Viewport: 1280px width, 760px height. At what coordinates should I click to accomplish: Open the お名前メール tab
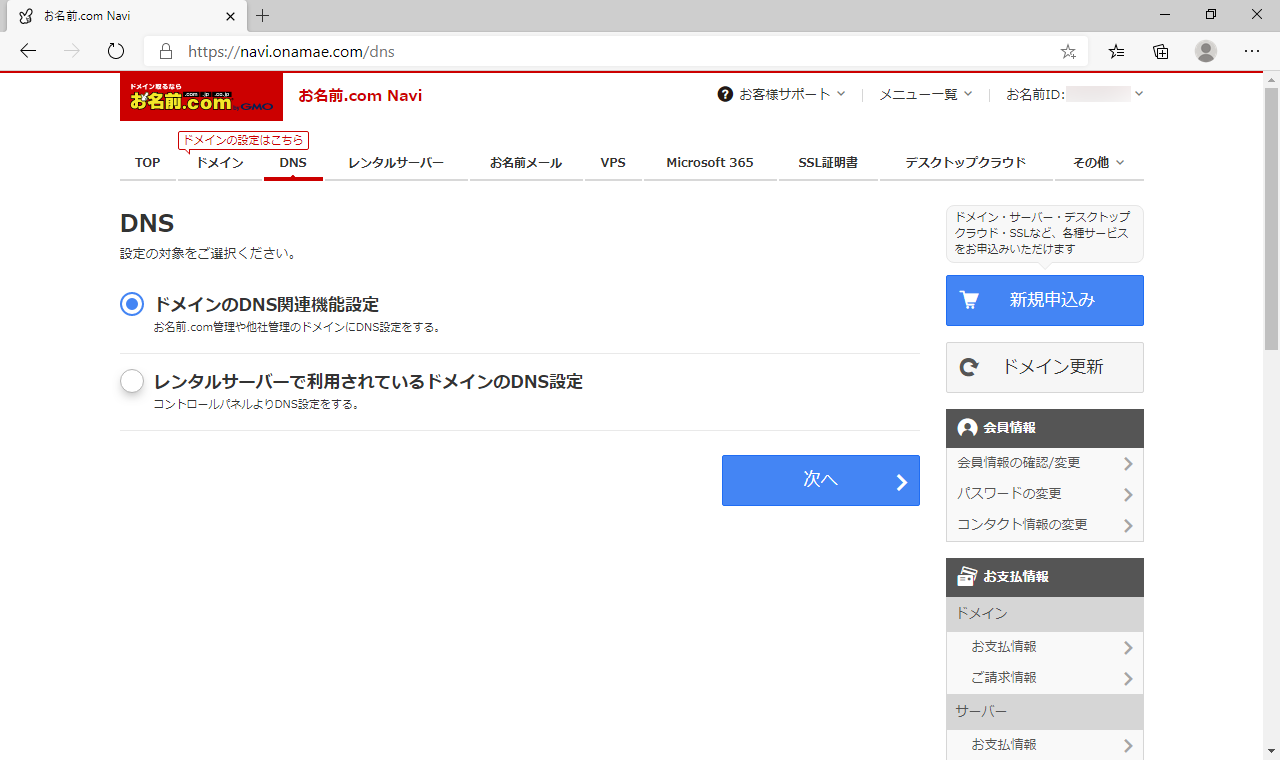pos(526,162)
